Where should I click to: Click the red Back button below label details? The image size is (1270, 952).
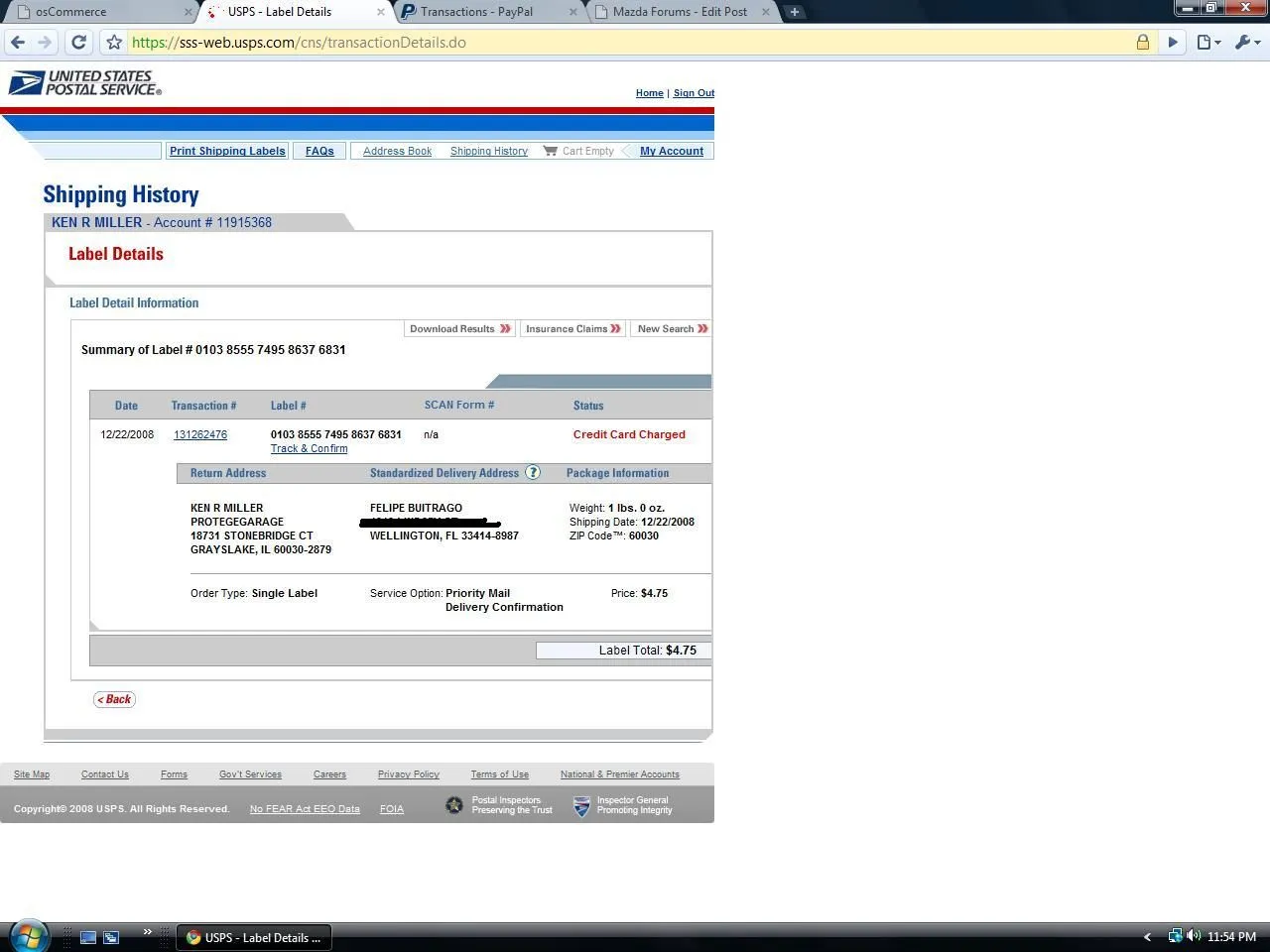coord(115,699)
